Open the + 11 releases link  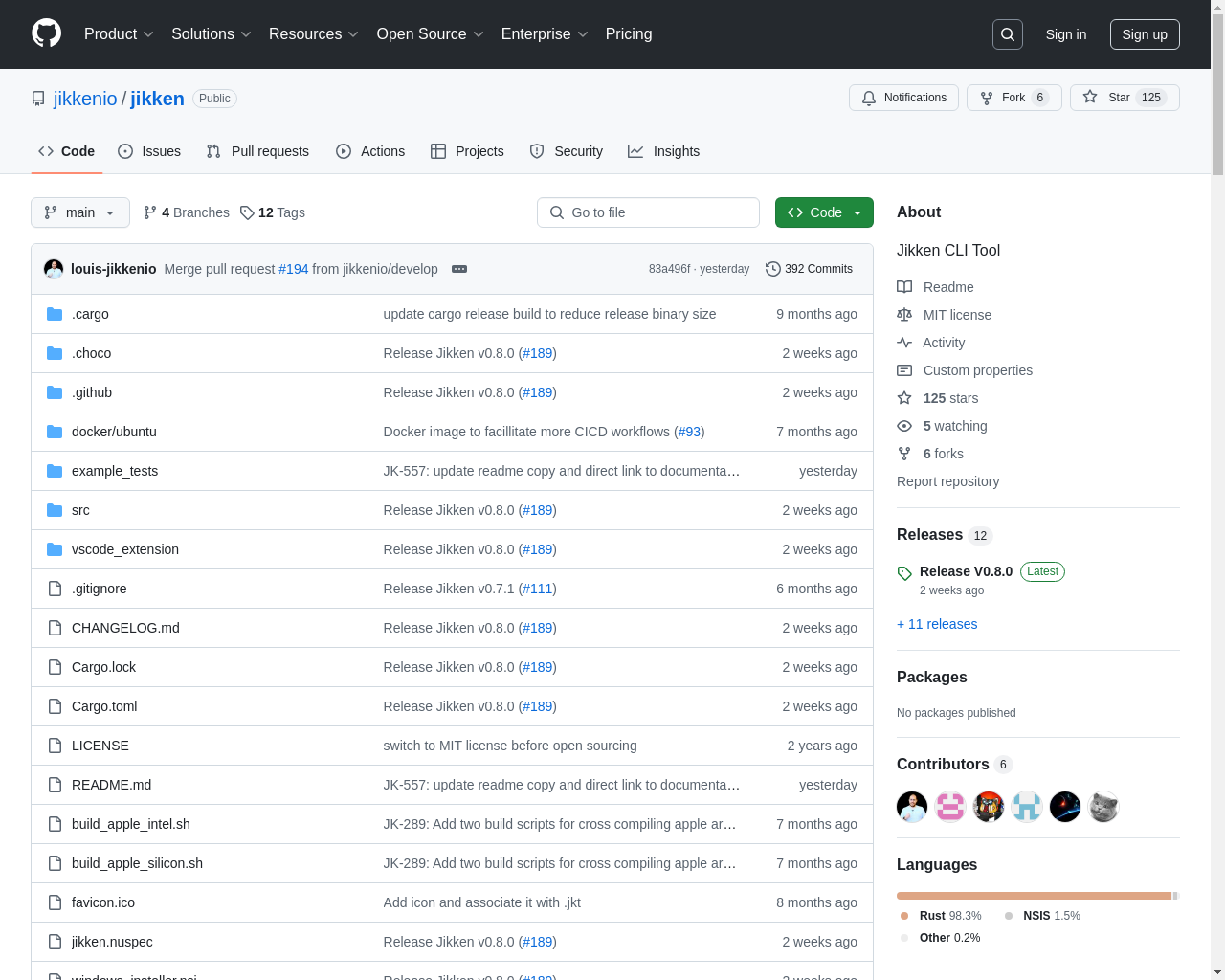937,624
